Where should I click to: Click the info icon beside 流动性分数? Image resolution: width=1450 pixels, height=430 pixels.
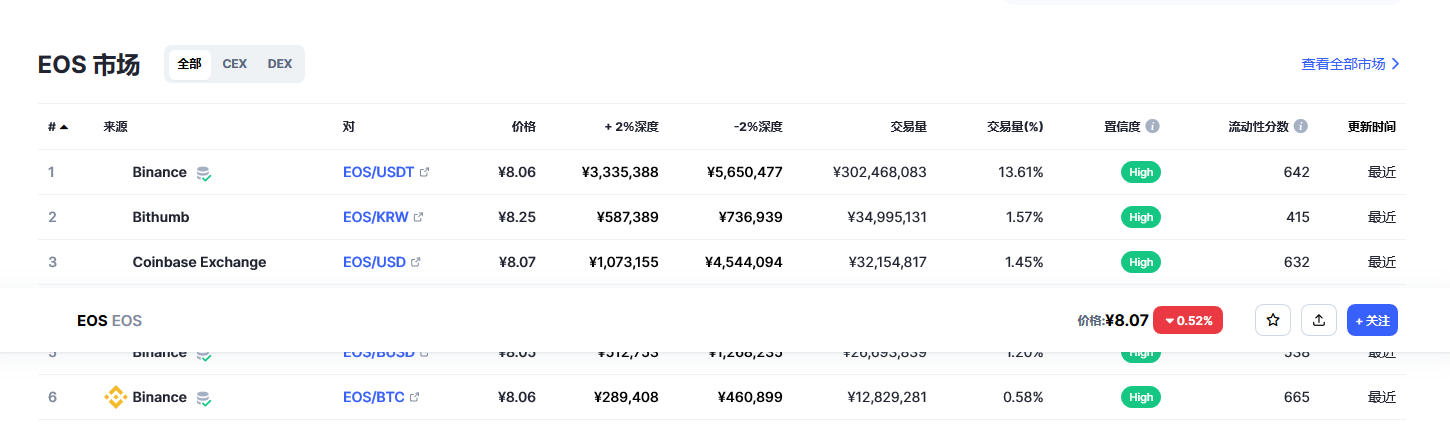(1301, 127)
